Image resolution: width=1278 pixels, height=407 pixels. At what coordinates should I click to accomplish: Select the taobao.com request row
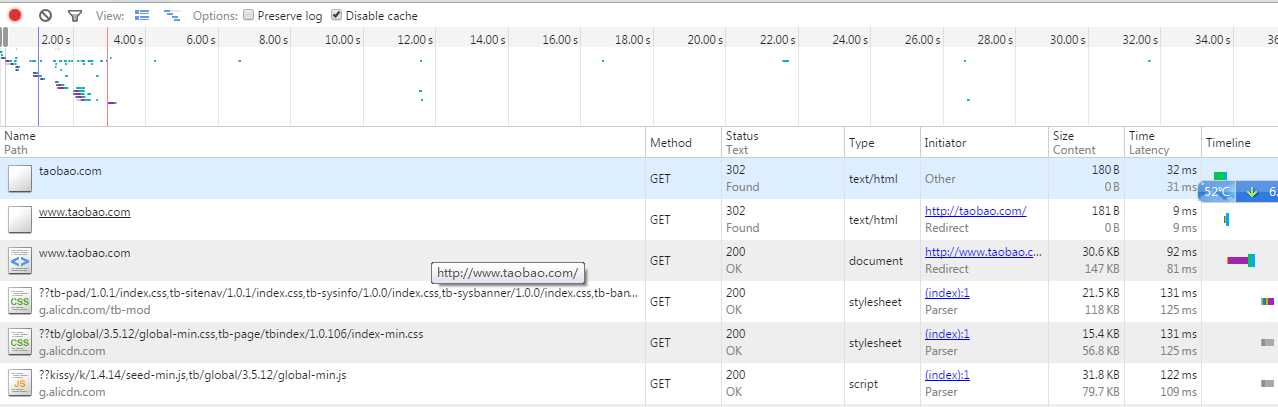tap(639, 178)
